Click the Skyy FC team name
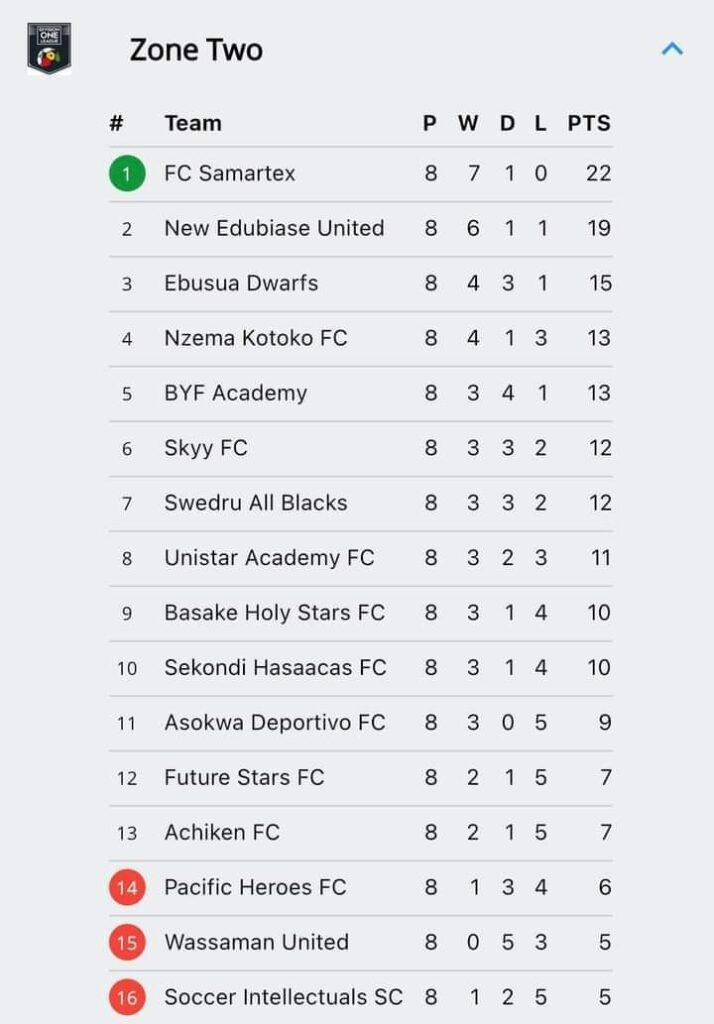 pos(206,449)
